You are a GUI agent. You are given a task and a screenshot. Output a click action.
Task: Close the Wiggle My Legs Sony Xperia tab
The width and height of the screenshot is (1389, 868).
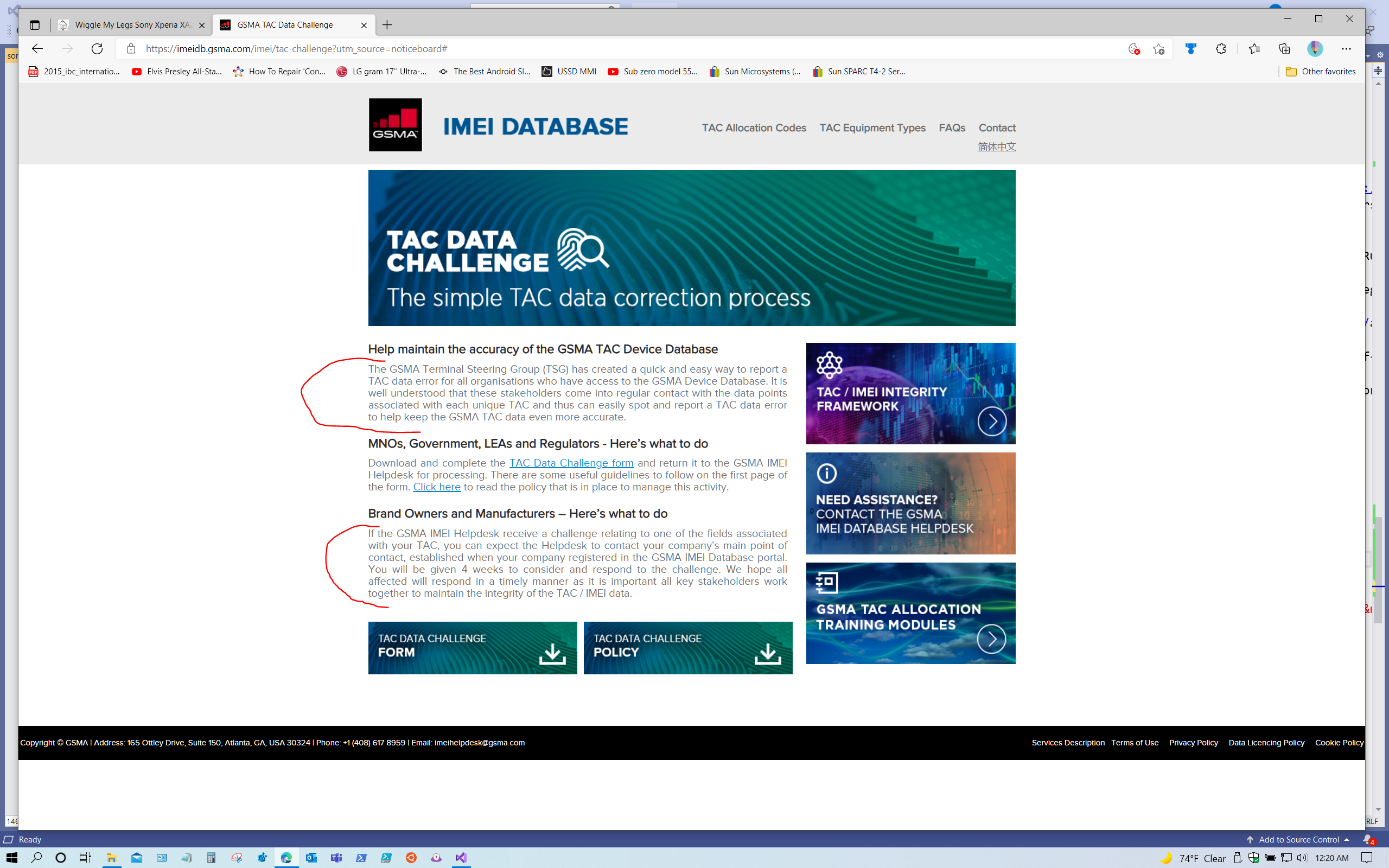click(201, 25)
